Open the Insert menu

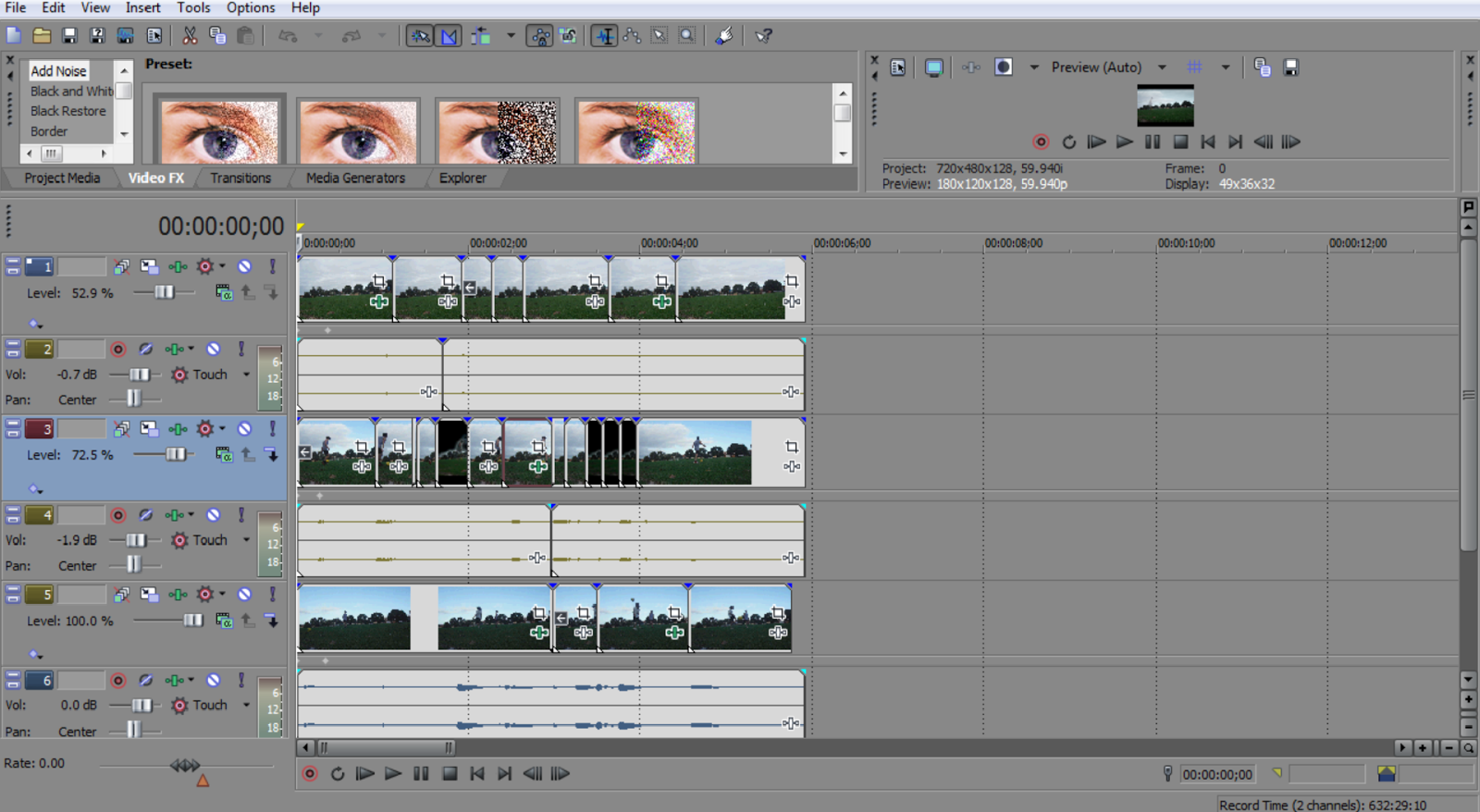143,7
